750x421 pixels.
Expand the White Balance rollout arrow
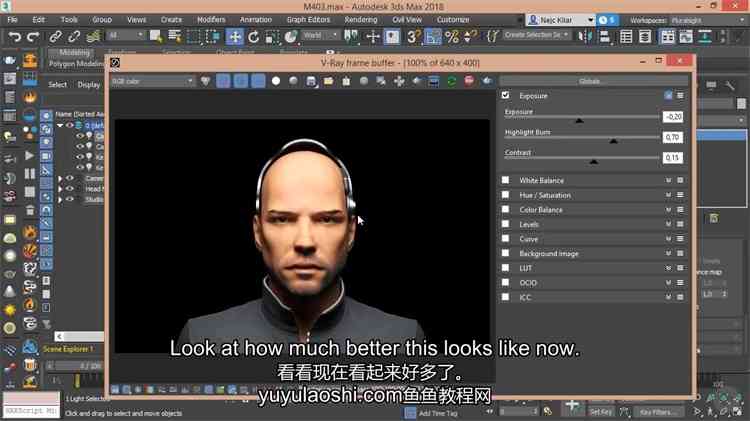(x=668, y=180)
